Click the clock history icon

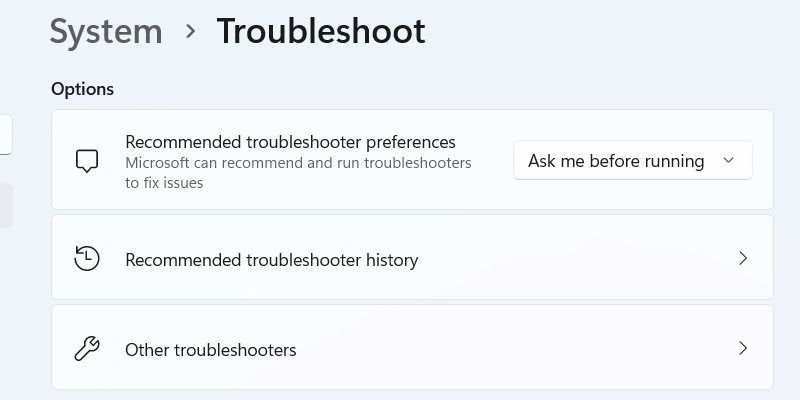click(x=87, y=258)
